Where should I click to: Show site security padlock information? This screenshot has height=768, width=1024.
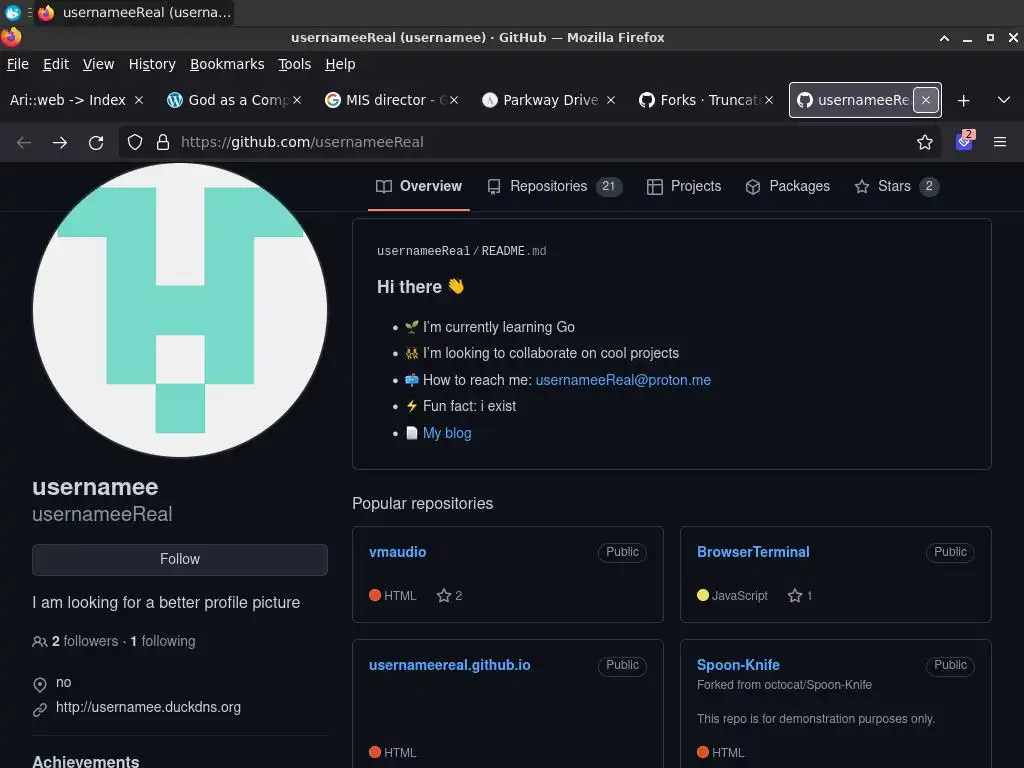pos(163,142)
